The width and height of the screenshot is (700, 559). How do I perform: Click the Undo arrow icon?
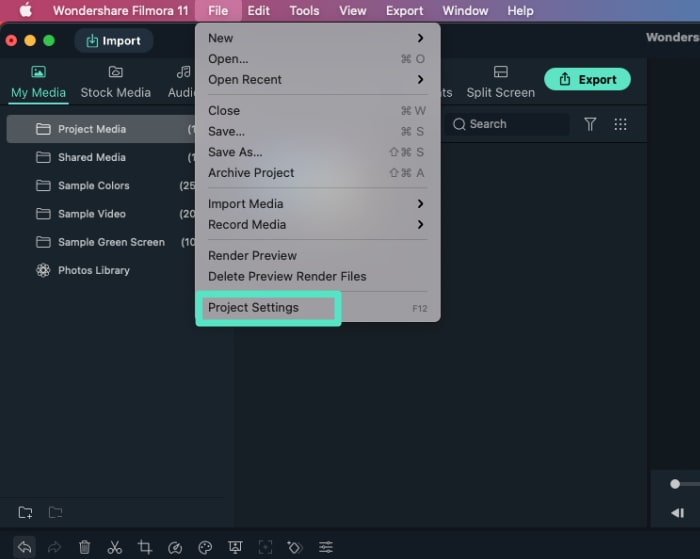(x=25, y=547)
